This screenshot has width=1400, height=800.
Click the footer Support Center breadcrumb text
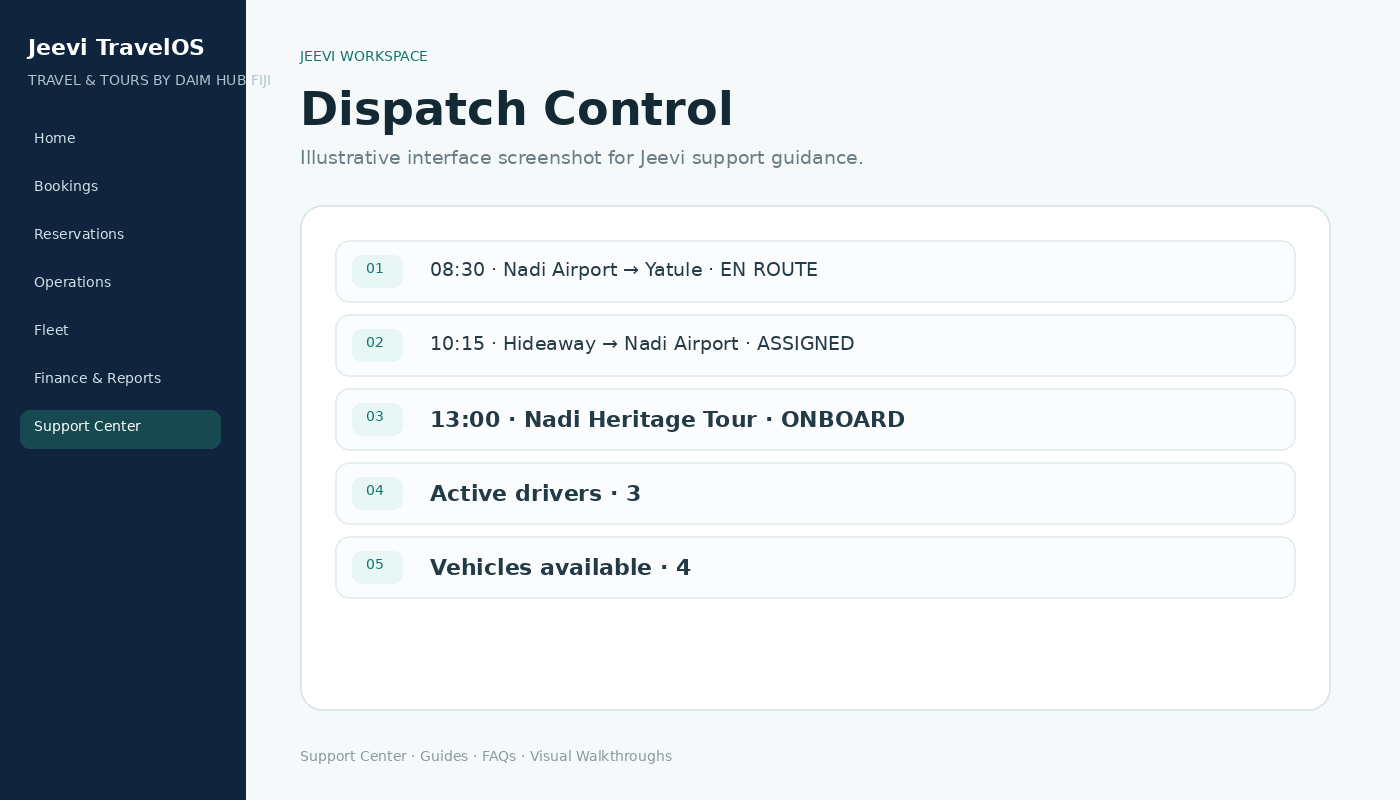(x=353, y=756)
